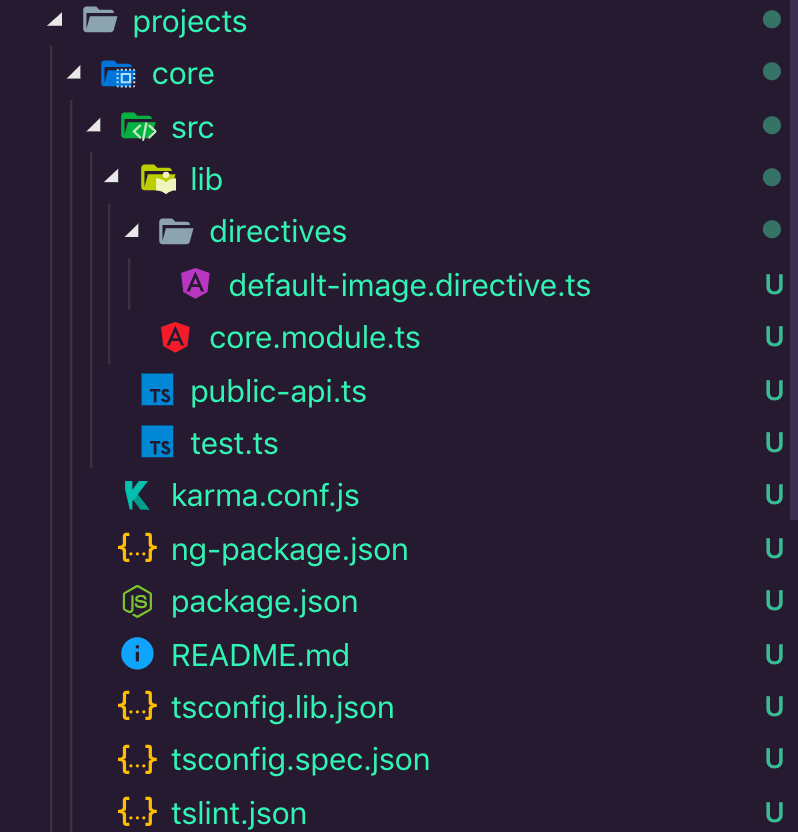This screenshot has width=798, height=832.
Task: Click the green src folder icon
Action: [x=138, y=126]
